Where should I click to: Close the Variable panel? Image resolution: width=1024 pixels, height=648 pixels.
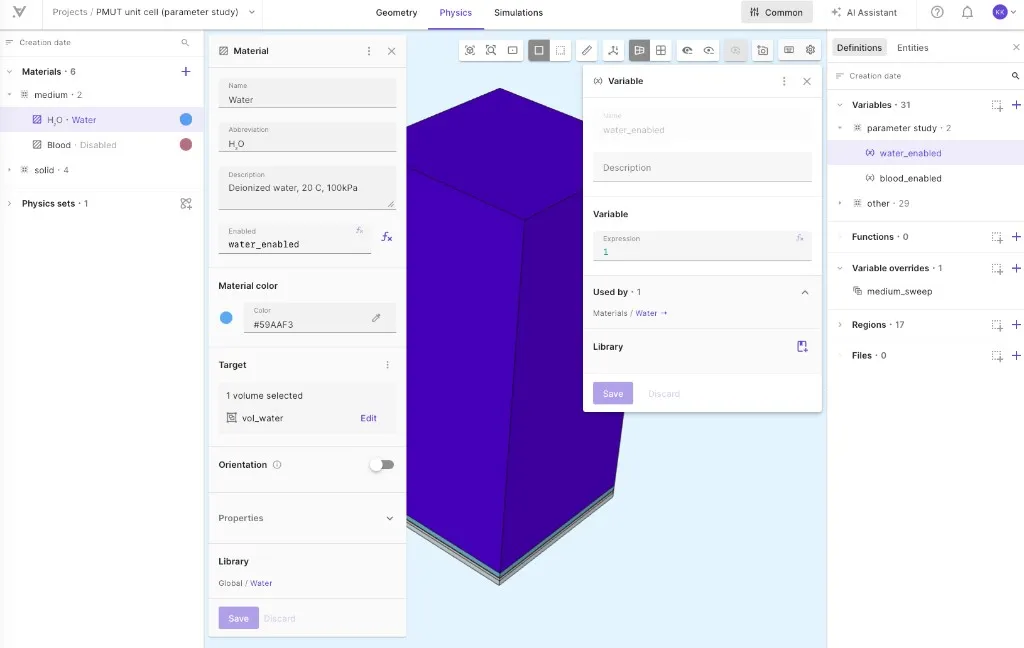(x=807, y=81)
